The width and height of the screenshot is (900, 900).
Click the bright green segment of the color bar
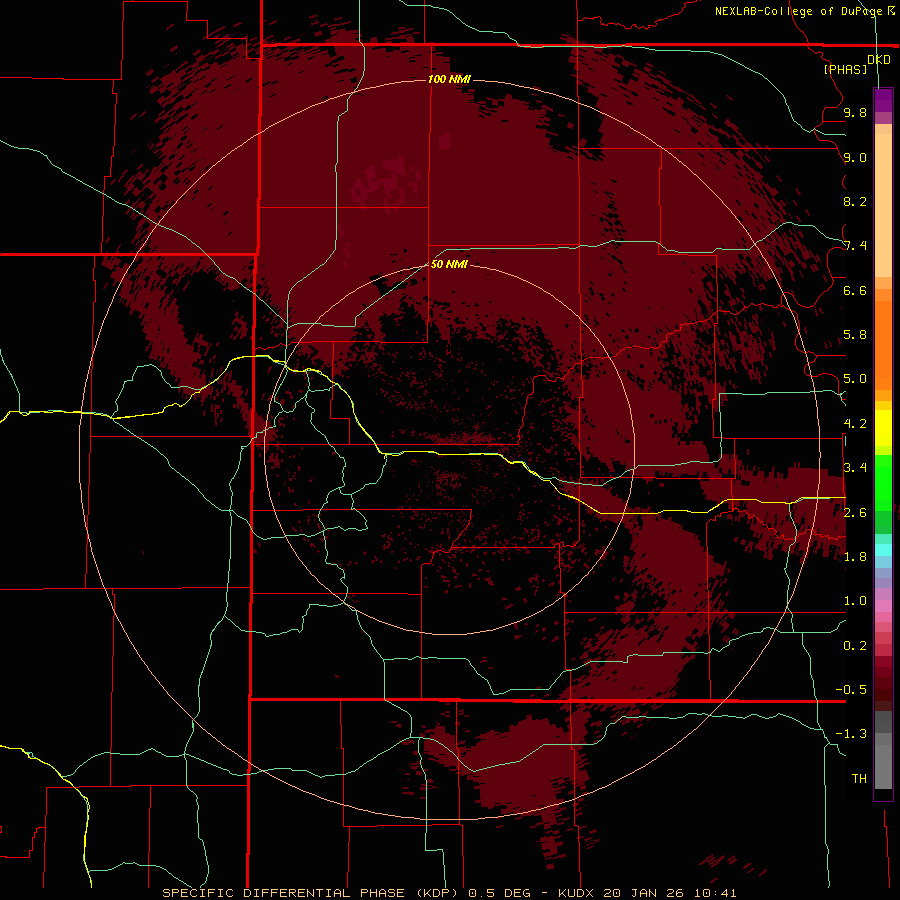click(x=883, y=483)
